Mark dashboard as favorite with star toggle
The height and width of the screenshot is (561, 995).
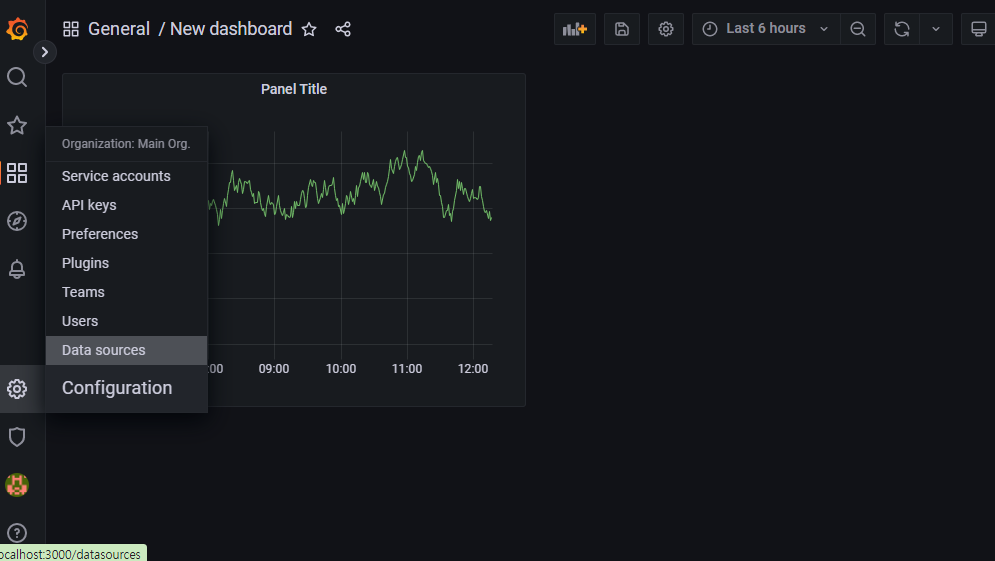point(309,29)
